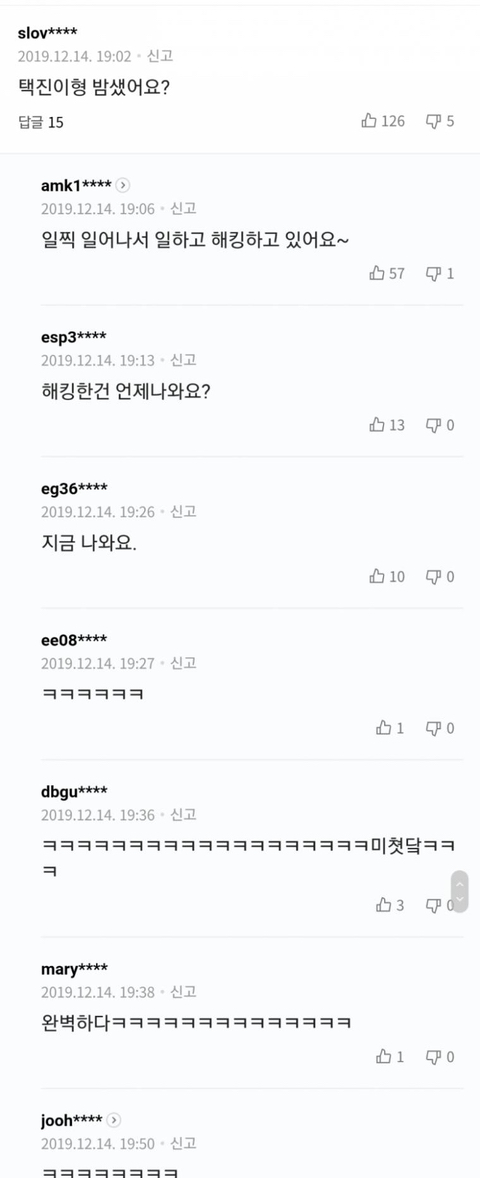Dislike esp3**** reply
Viewport: 480px width, 1178px height.
(x=440, y=425)
